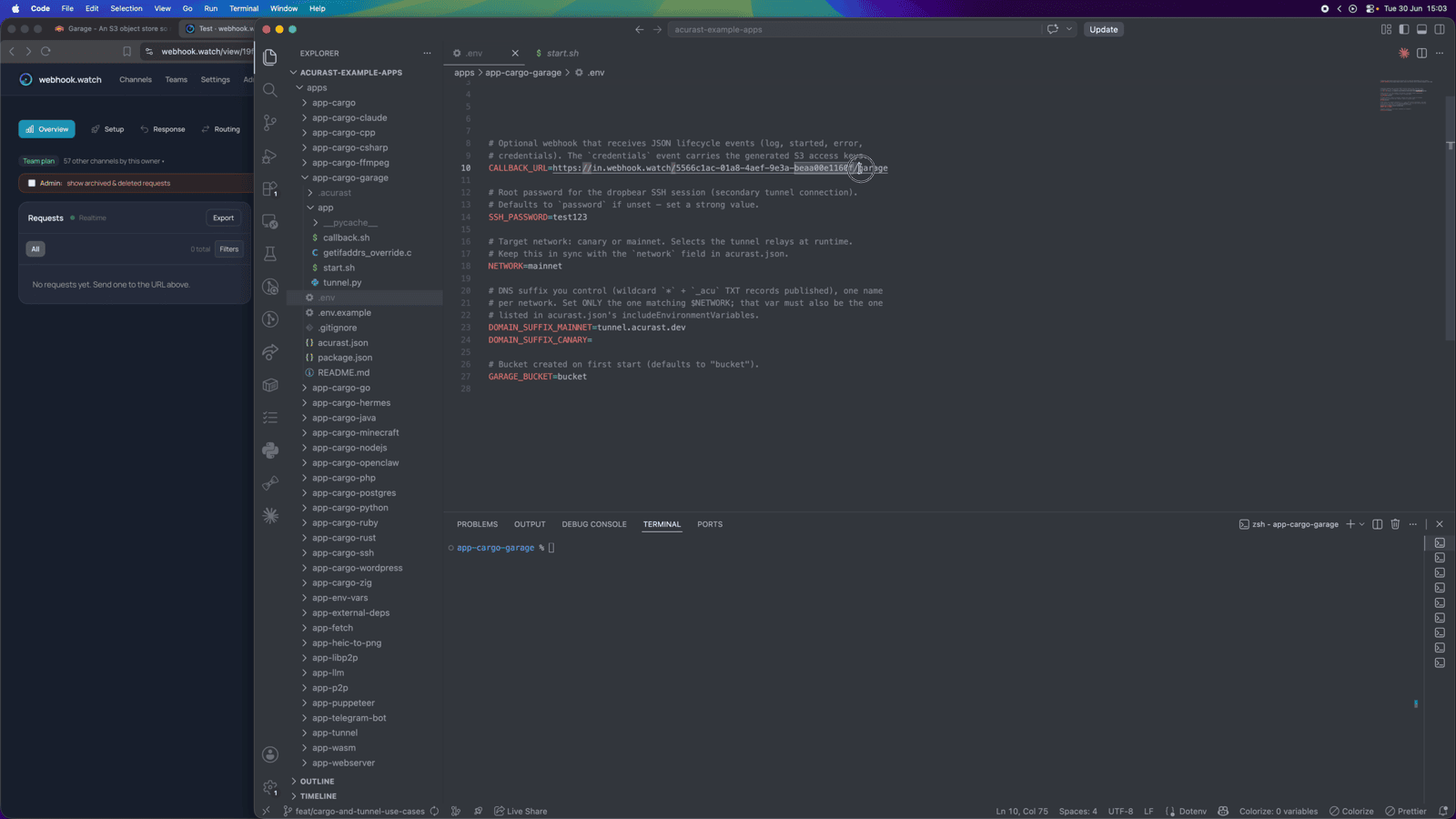This screenshot has height=819, width=1456.
Task: Click the editor minimap preview
Action: (x=1406, y=96)
